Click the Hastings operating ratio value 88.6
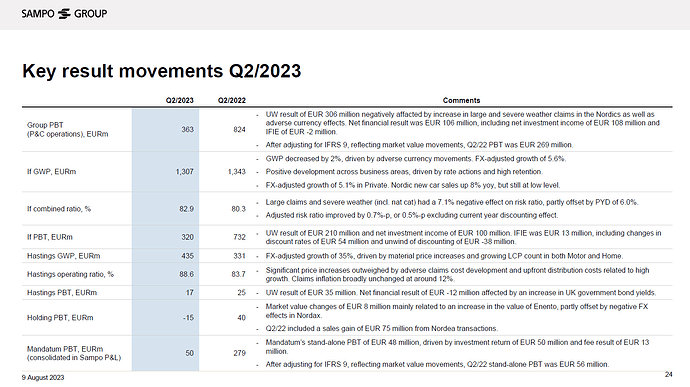Screen dimensions: 690x387 point(187,274)
